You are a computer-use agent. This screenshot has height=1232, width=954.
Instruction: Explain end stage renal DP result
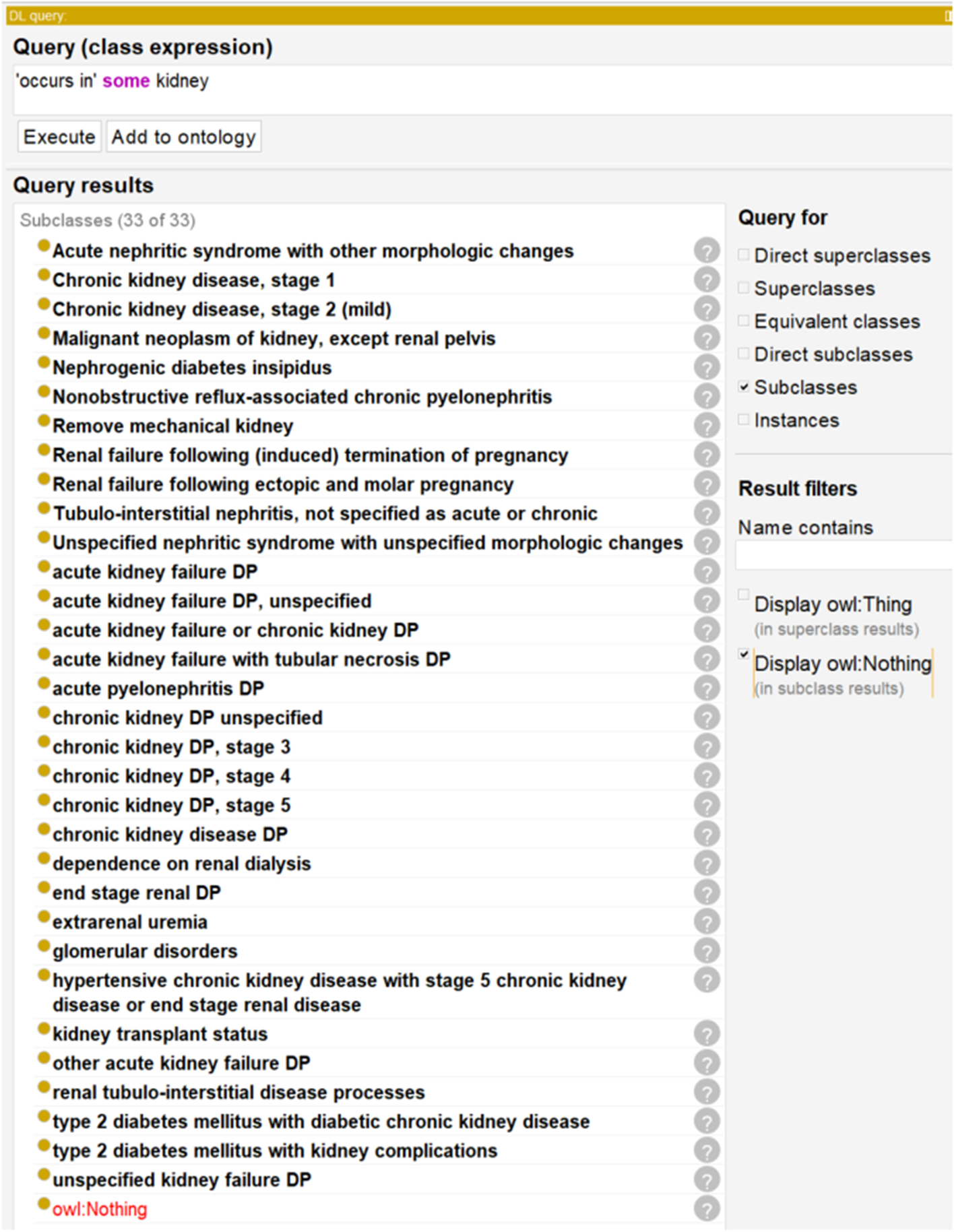pos(707,893)
